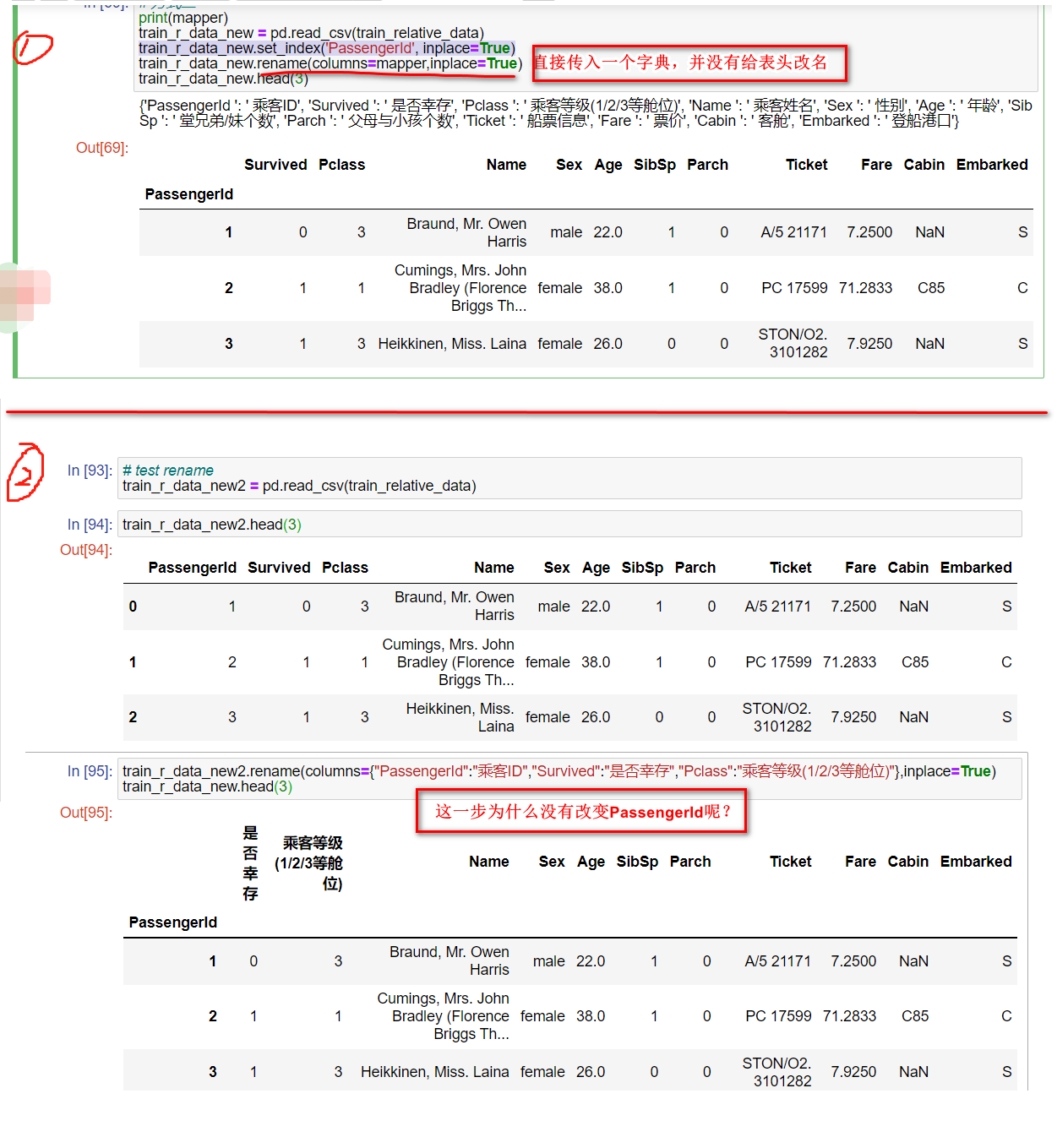
Task: Click Embarked column header in Out[95] table
Action: tap(976, 862)
